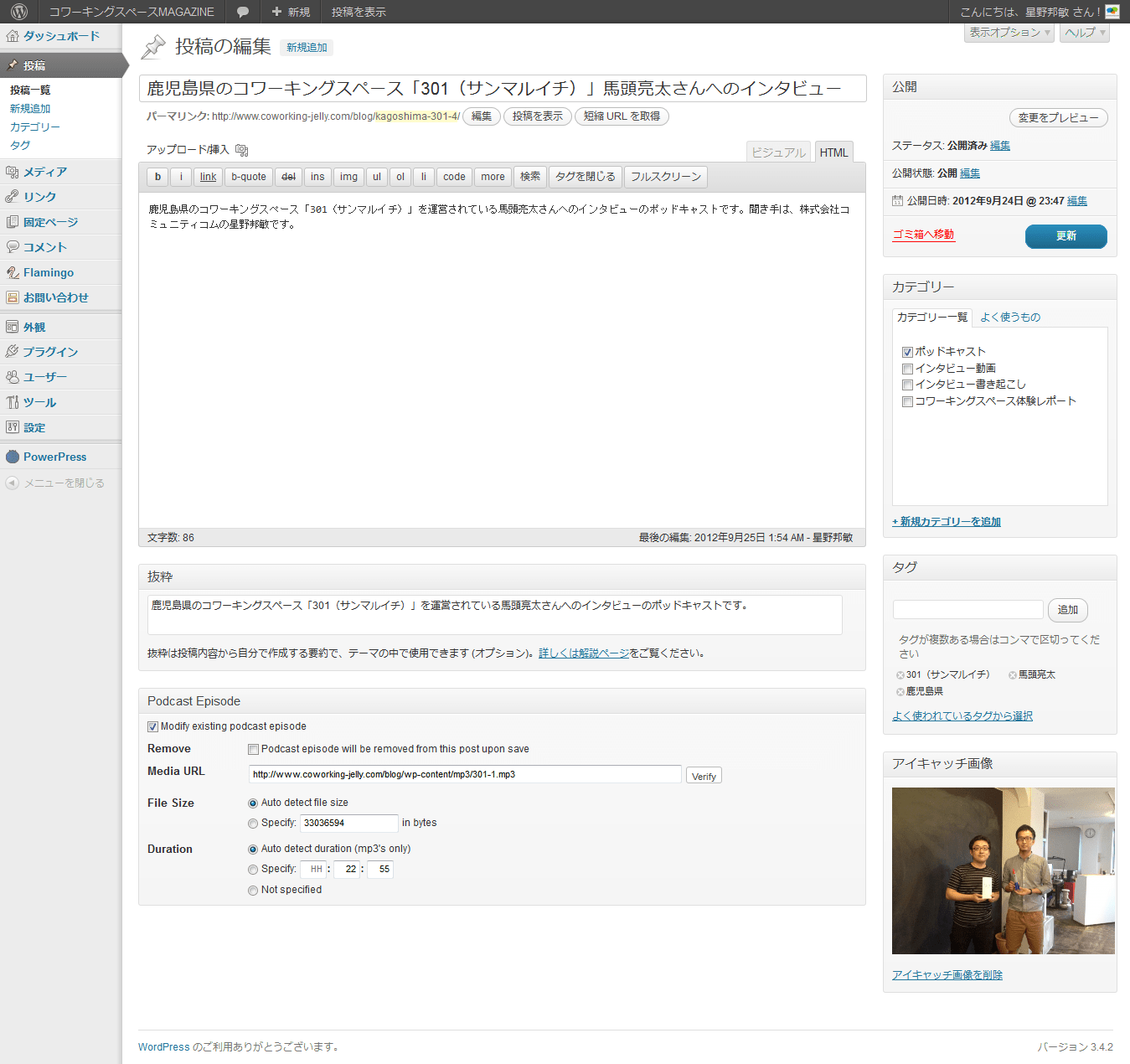The image size is (1130, 1064).
Task: Click 変更をプレビュー button
Action: tap(1059, 118)
